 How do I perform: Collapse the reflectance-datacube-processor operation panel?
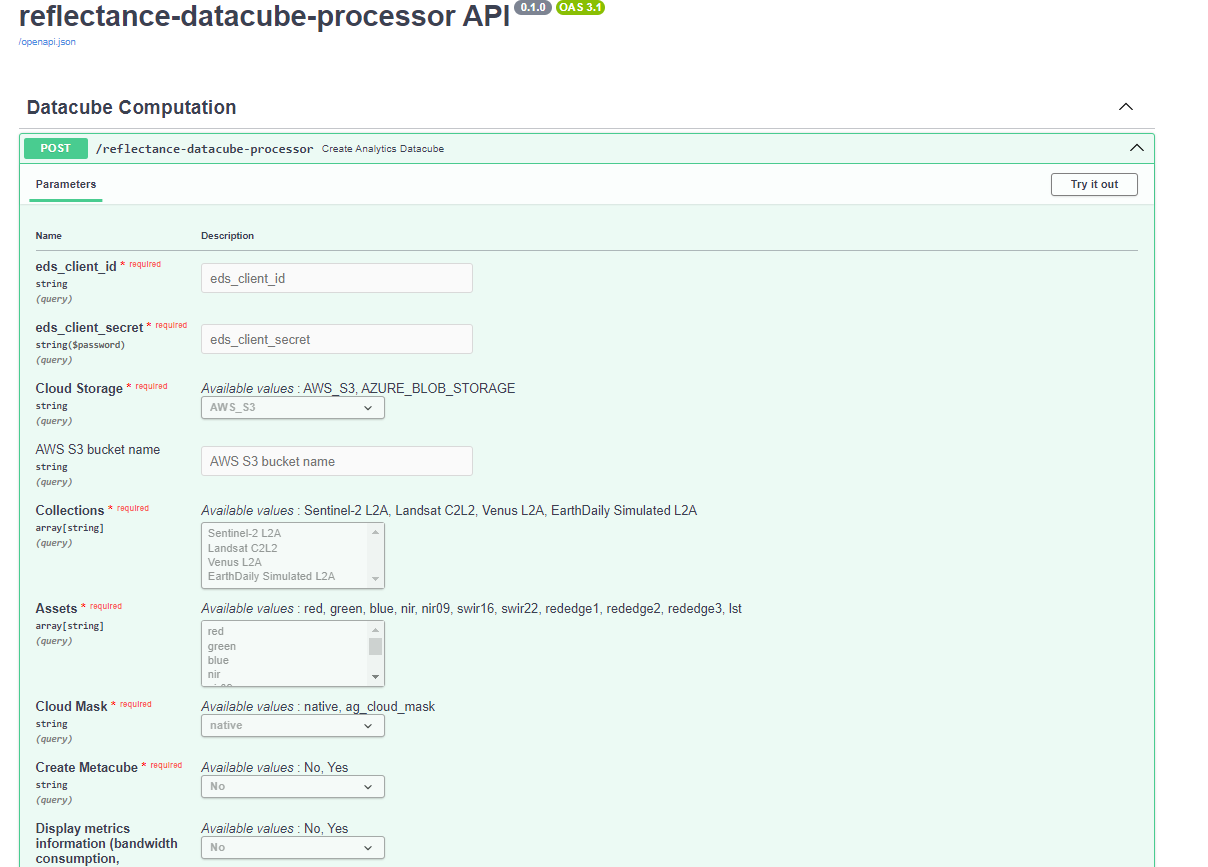[x=1136, y=147]
